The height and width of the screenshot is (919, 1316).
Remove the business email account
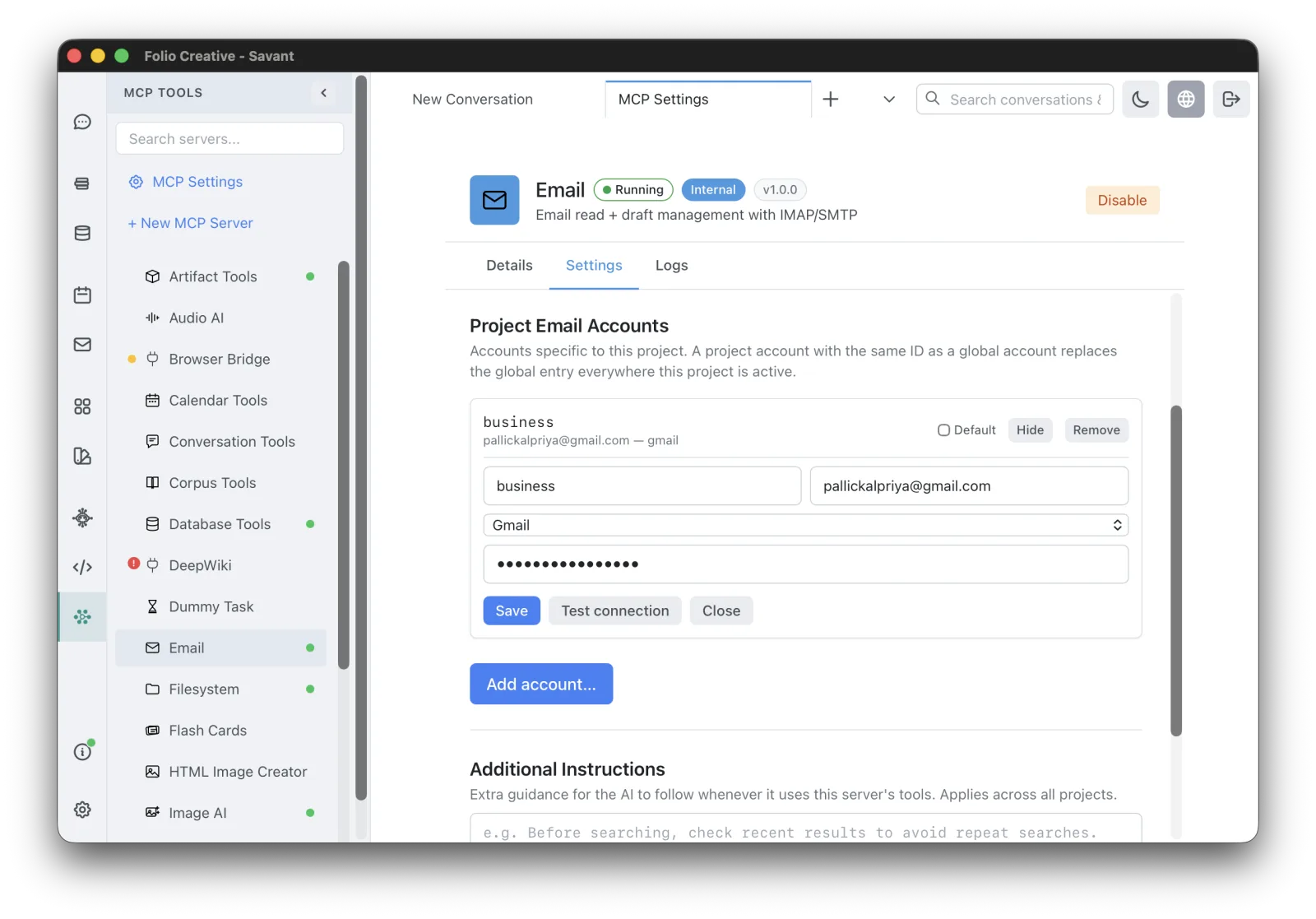tap(1096, 430)
